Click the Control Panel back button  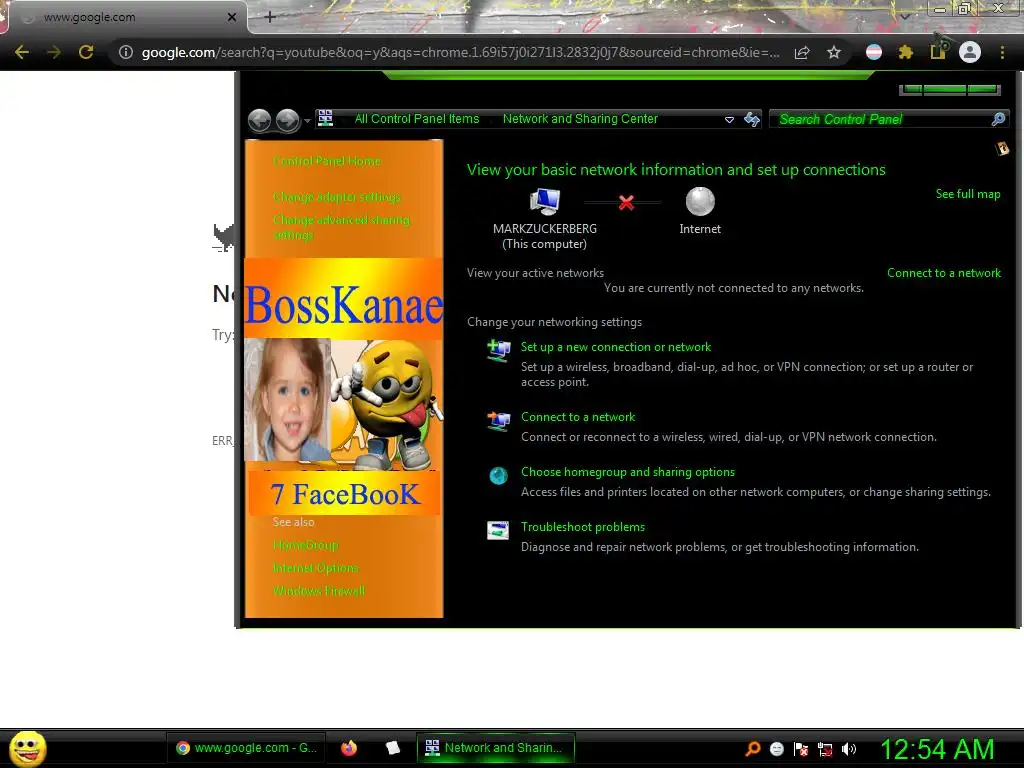(x=259, y=120)
